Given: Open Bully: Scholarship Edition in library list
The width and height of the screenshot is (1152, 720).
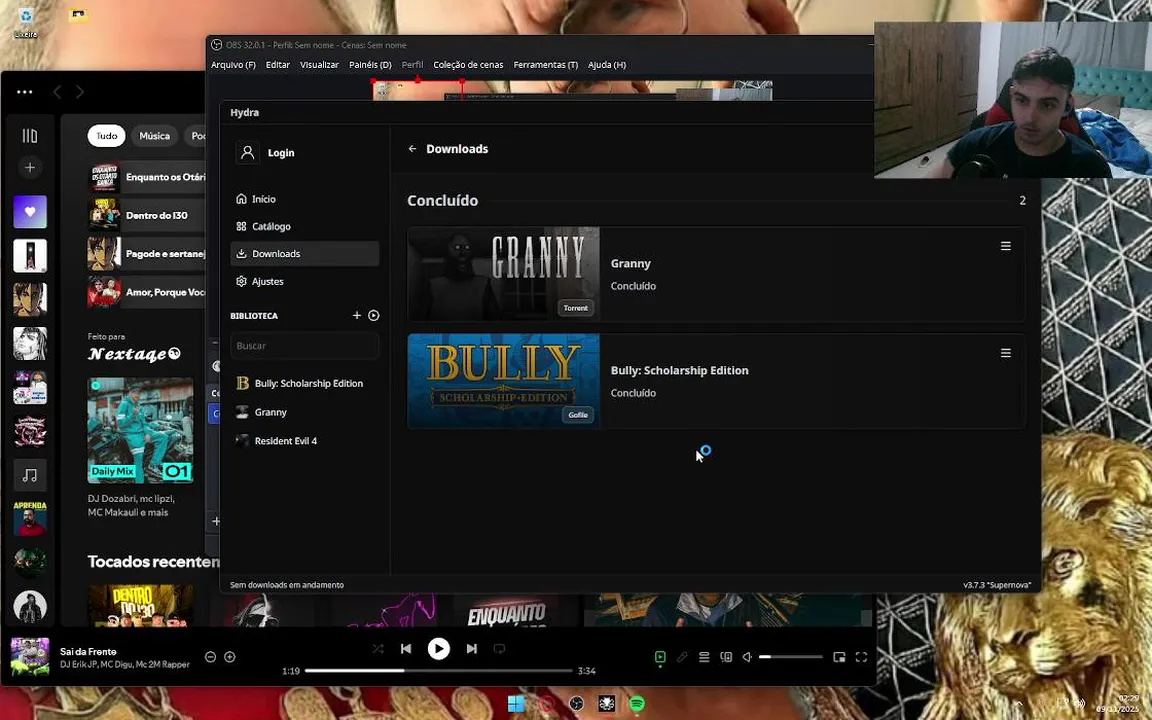Looking at the screenshot, I should point(304,384).
